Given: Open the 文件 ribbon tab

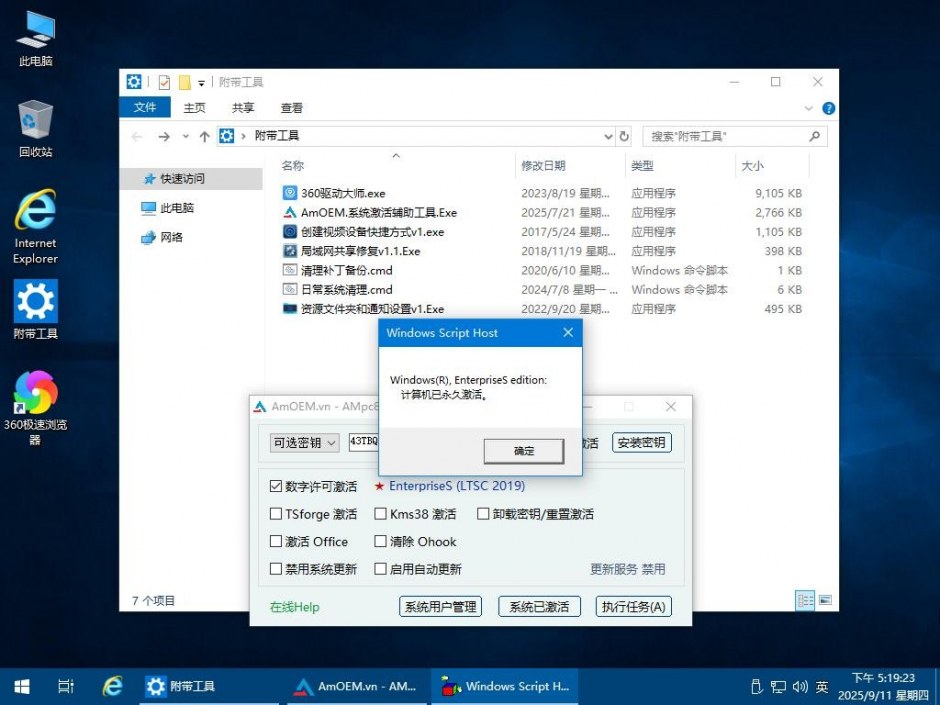Looking at the screenshot, I should 145,108.
